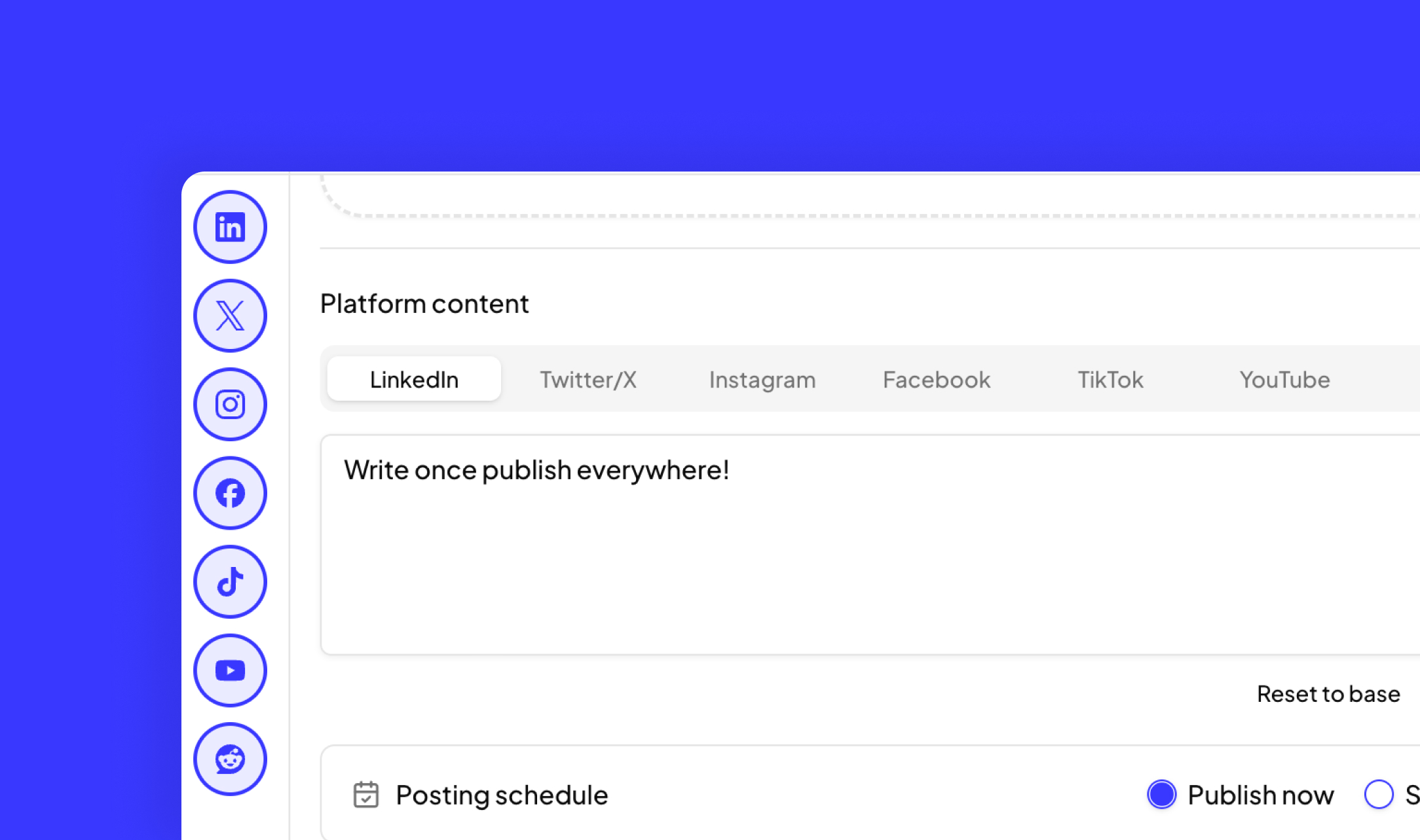This screenshot has height=840, width=1420.
Task: Click the Facebook sidebar icon
Action: point(230,493)
